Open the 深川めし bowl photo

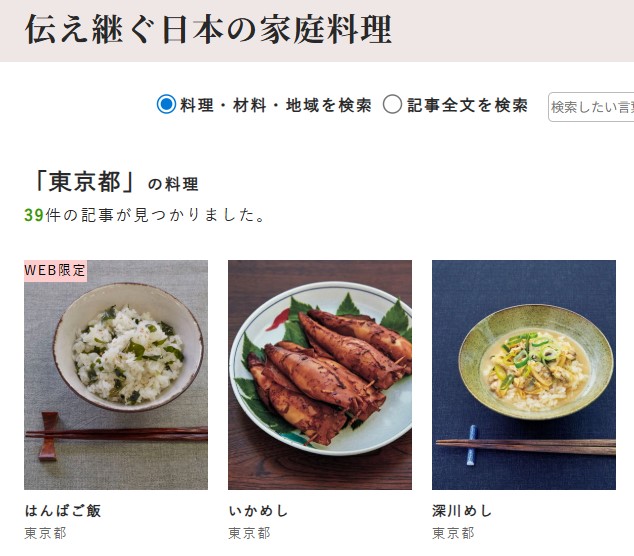[x=524, y=375]
